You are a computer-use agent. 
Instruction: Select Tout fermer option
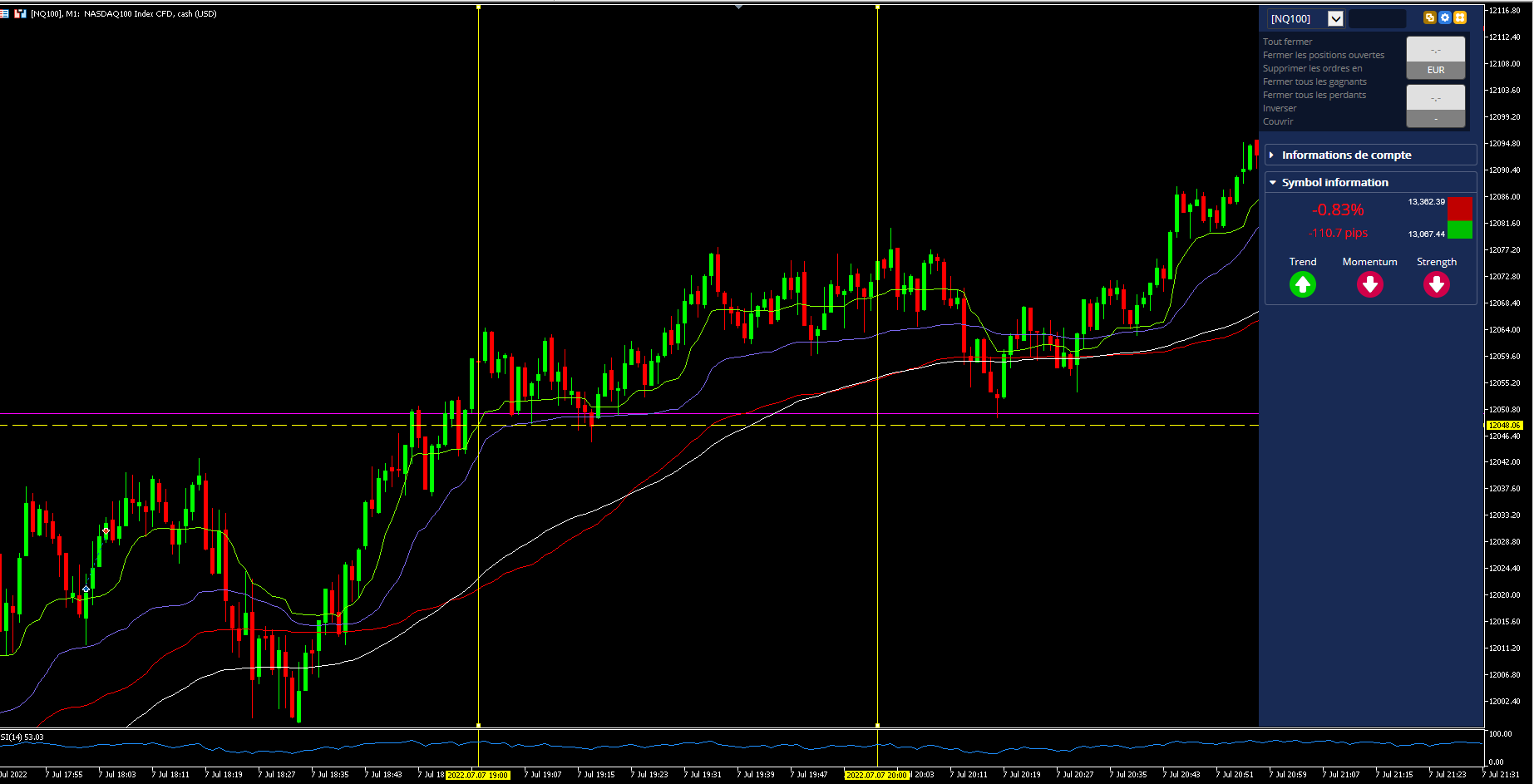1287,42
